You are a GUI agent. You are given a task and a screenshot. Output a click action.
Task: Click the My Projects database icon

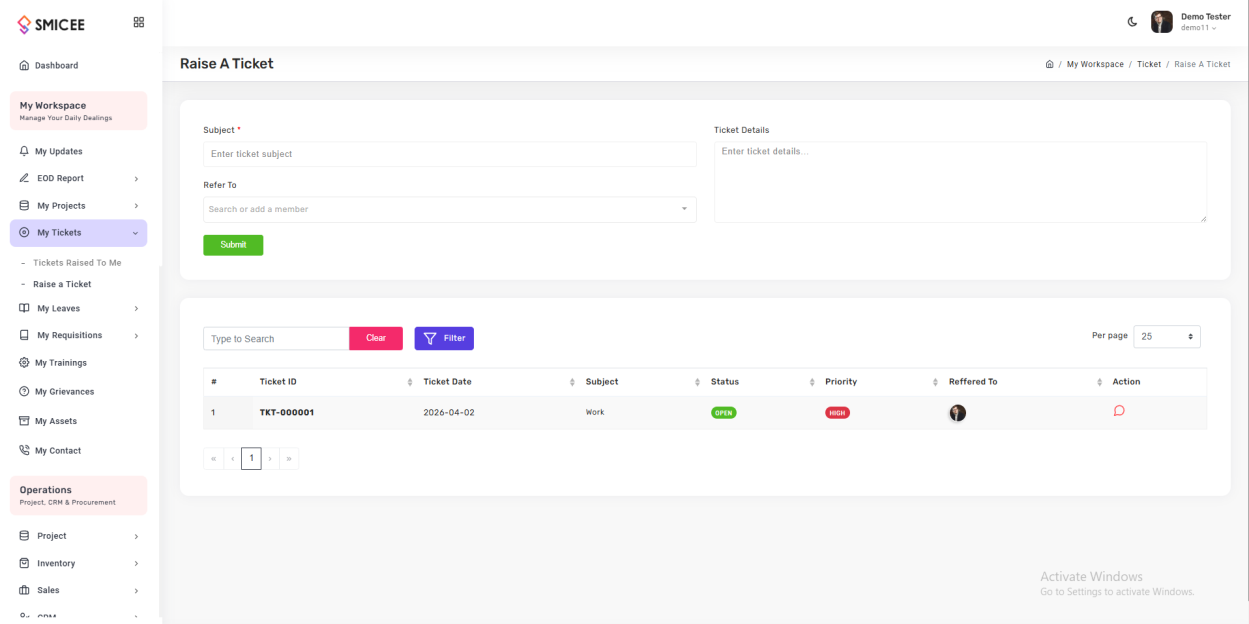(24, 206)
